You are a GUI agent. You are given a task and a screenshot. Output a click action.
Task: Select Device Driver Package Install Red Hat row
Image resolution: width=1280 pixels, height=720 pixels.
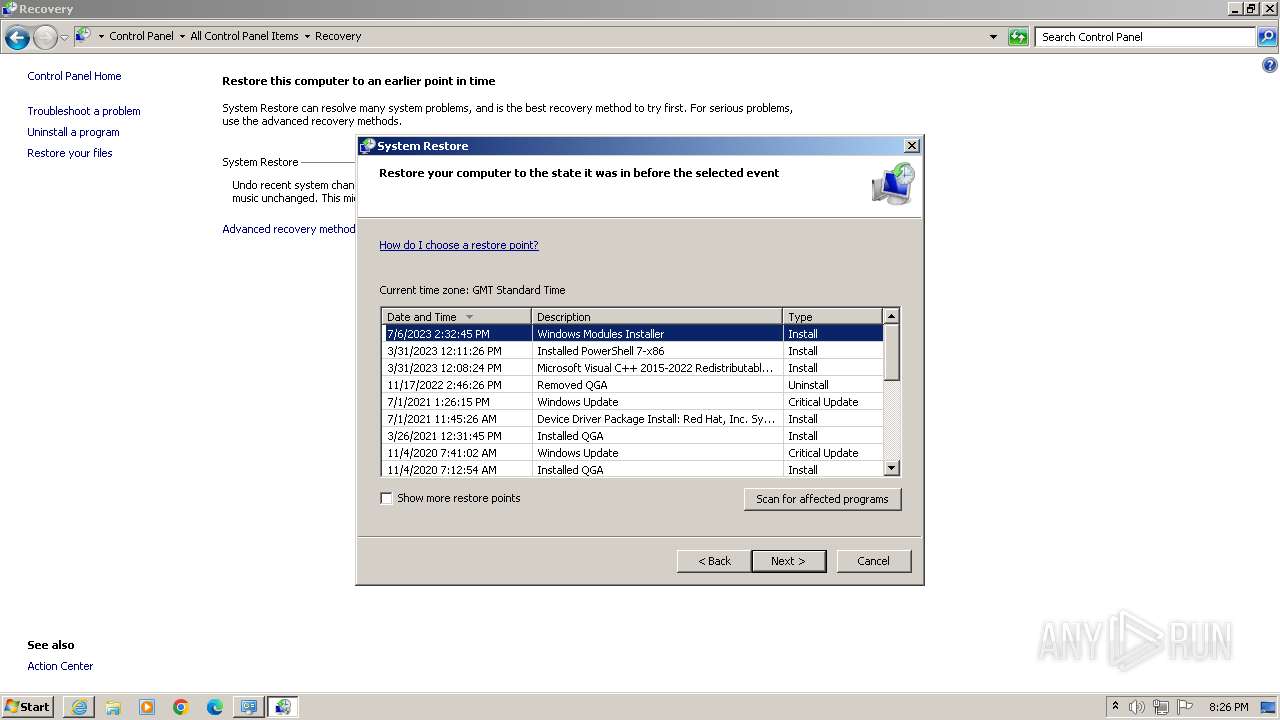pyautogui.click(x=633, y=419)
